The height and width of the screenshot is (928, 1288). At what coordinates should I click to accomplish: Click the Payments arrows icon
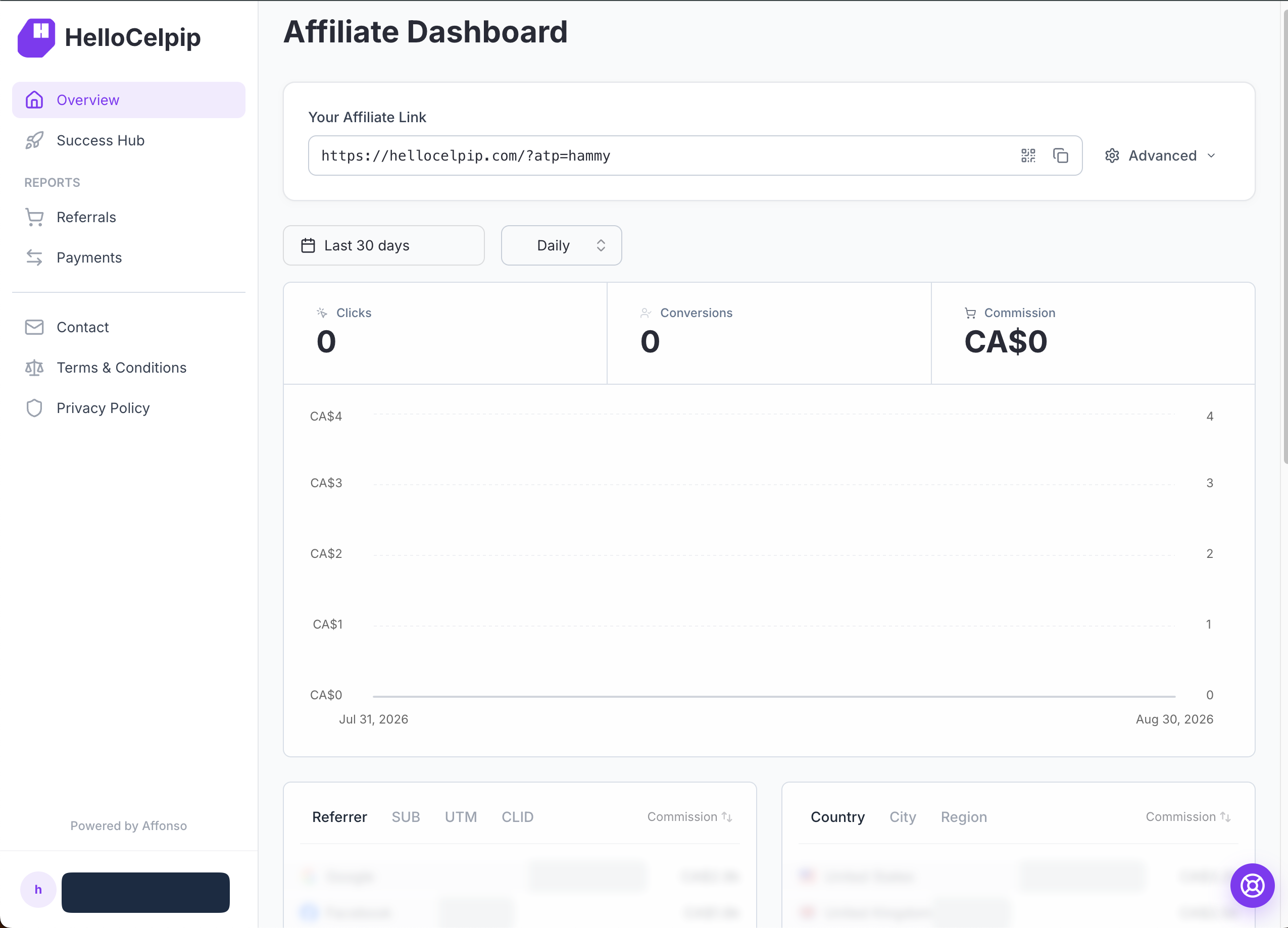point(34,257)
